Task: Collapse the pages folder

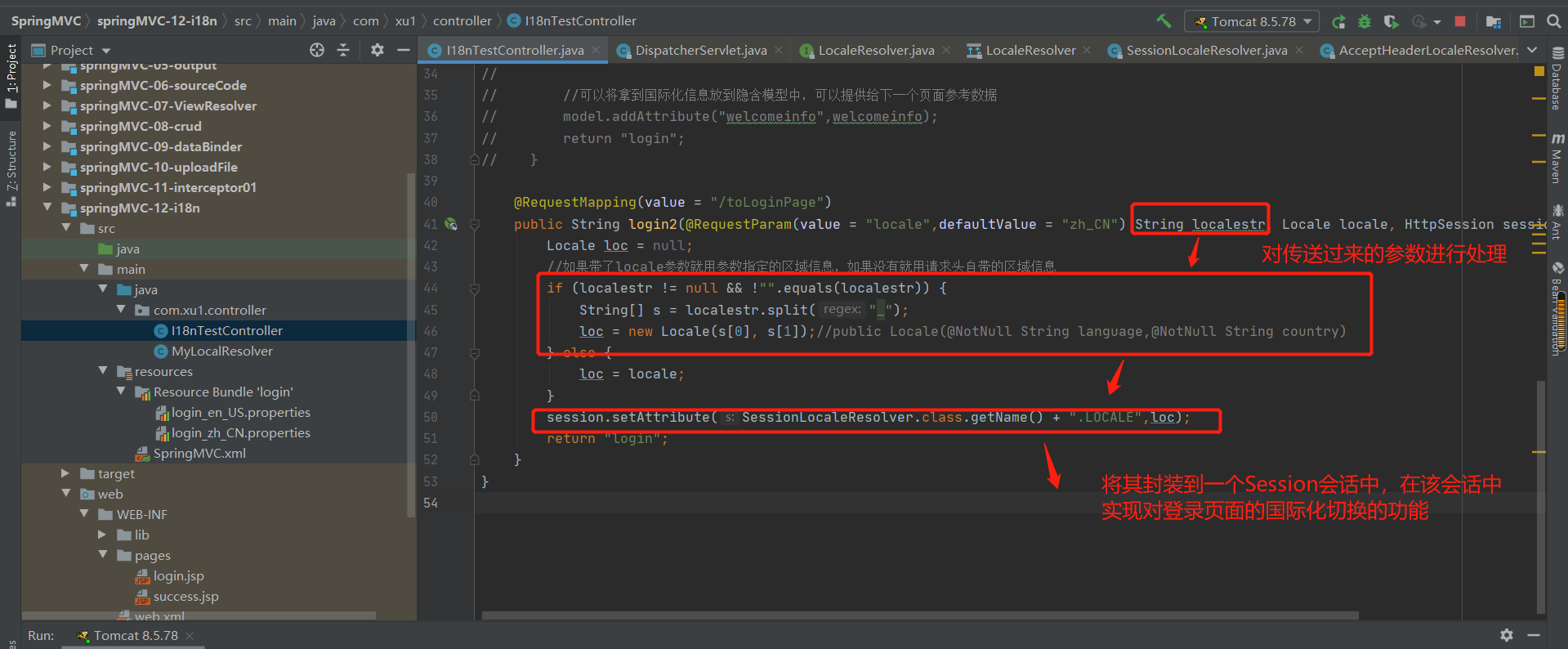Action: pos(102,555)
